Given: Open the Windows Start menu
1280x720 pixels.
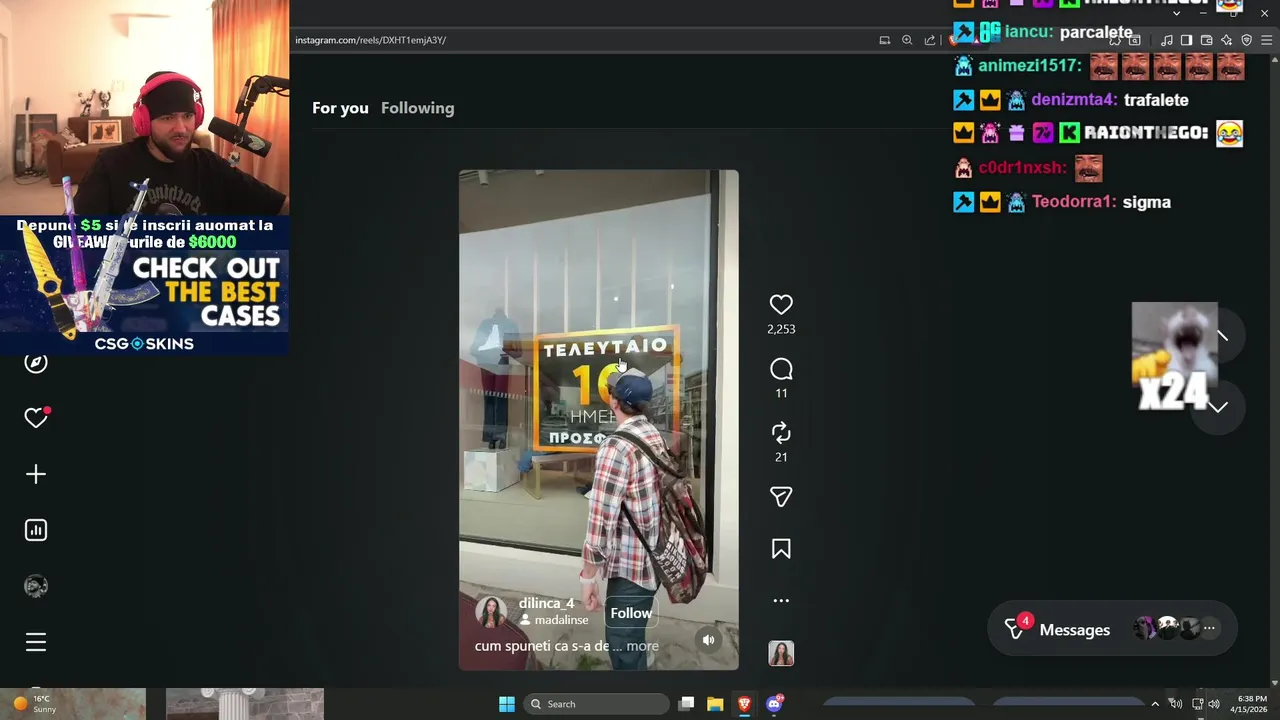Looking at the screenshot, I should click(x=507, y=704).
